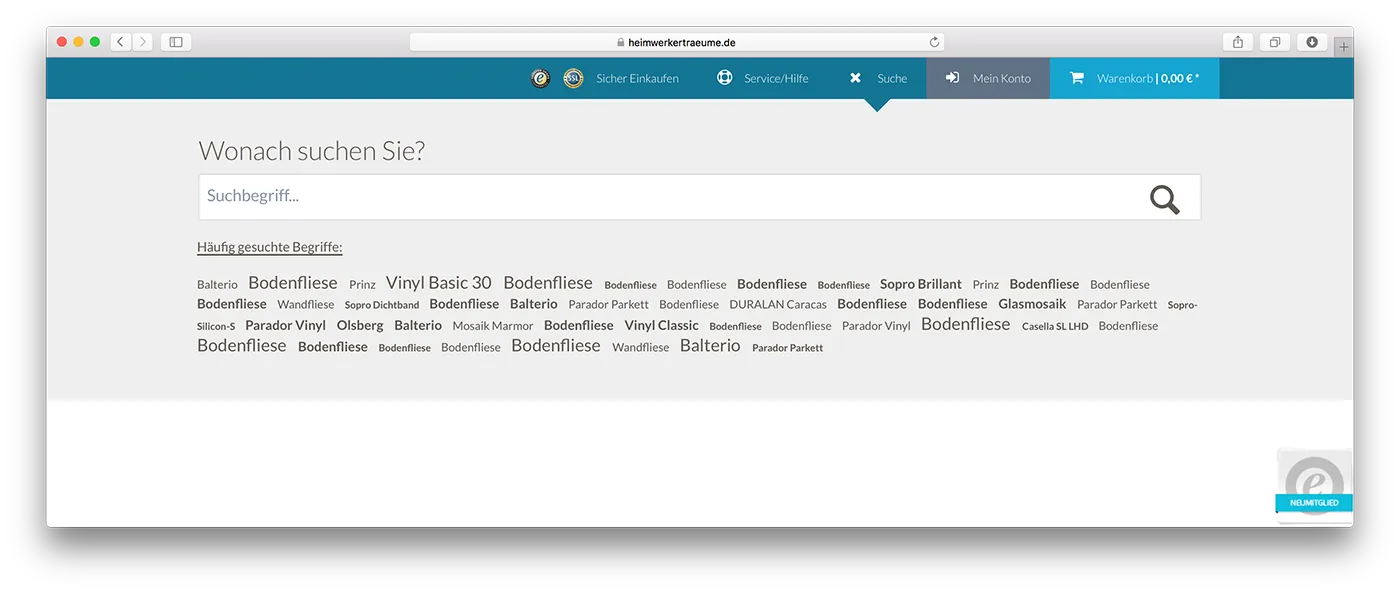Click the Sopro Brillant tag
This screenshot has height=593, width=1400.
(921, 284)
